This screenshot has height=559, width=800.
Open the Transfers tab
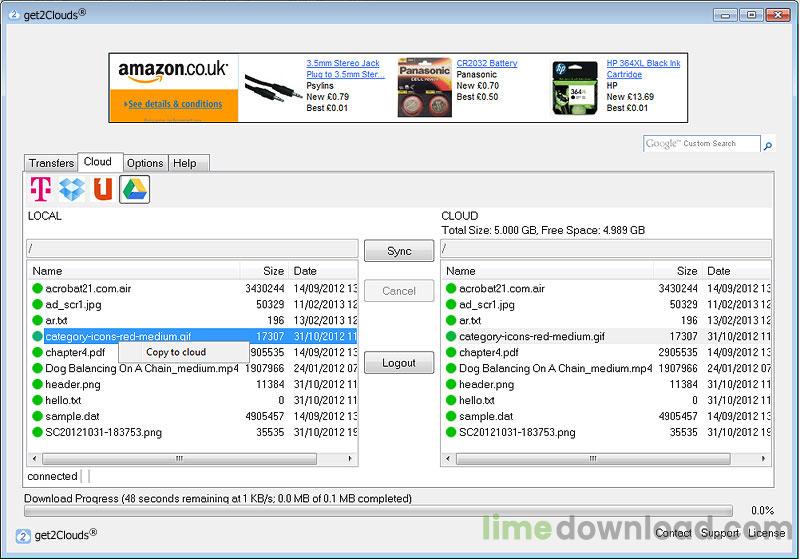[x=51, y=163]
